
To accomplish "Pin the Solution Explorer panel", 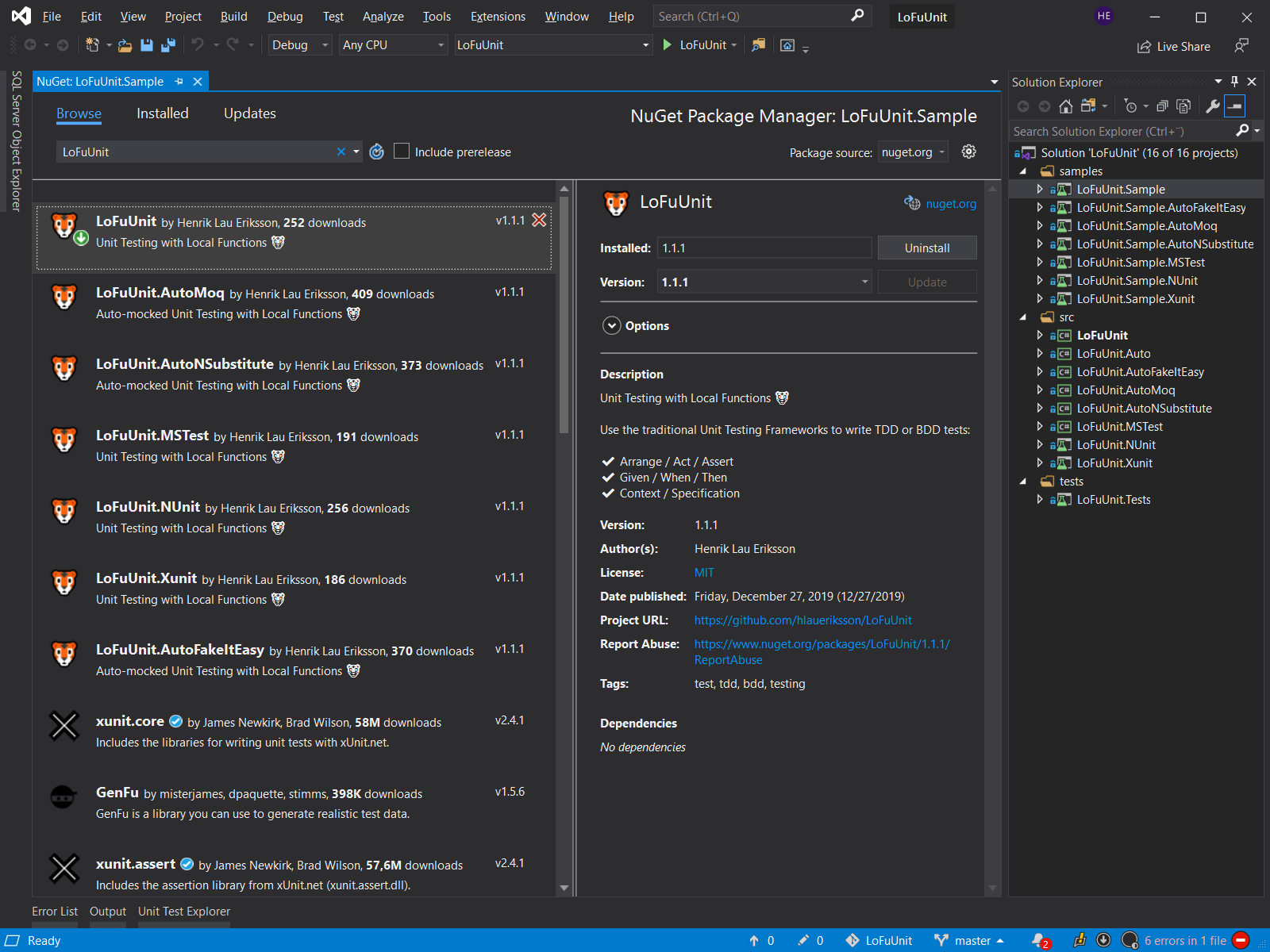I will [1234, 82].
